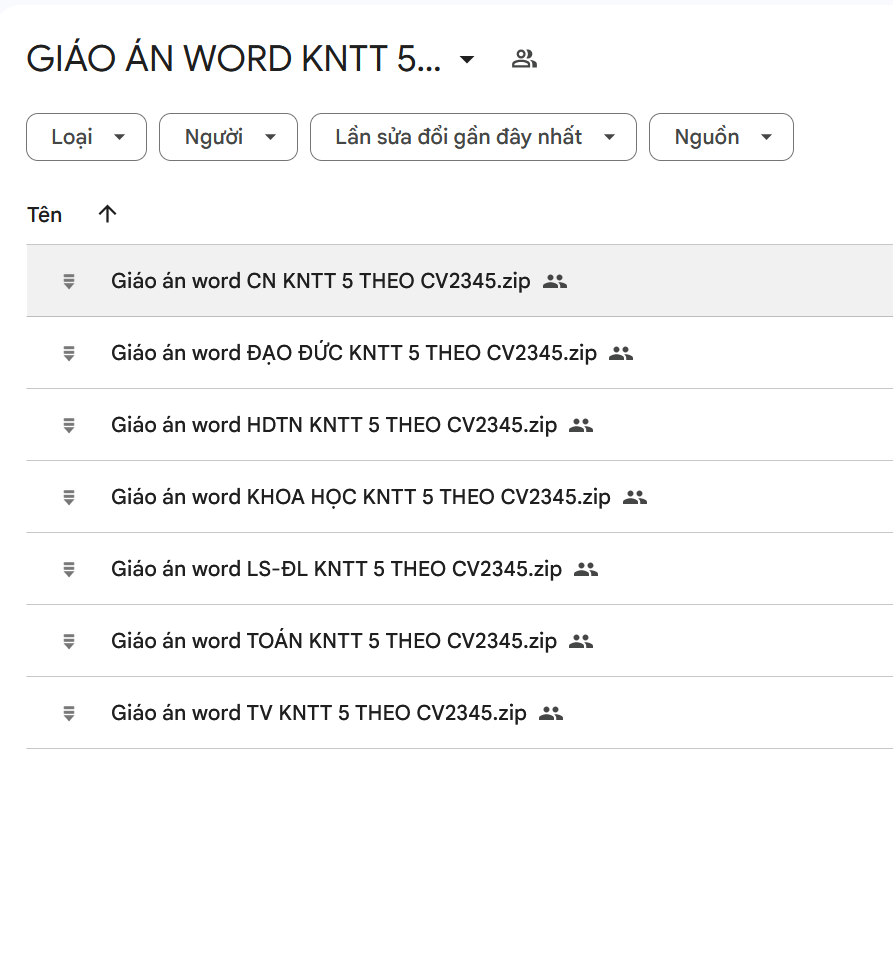
Task: Click zip file icon for CN KNTT 5
Action: [x=69, y=281]
